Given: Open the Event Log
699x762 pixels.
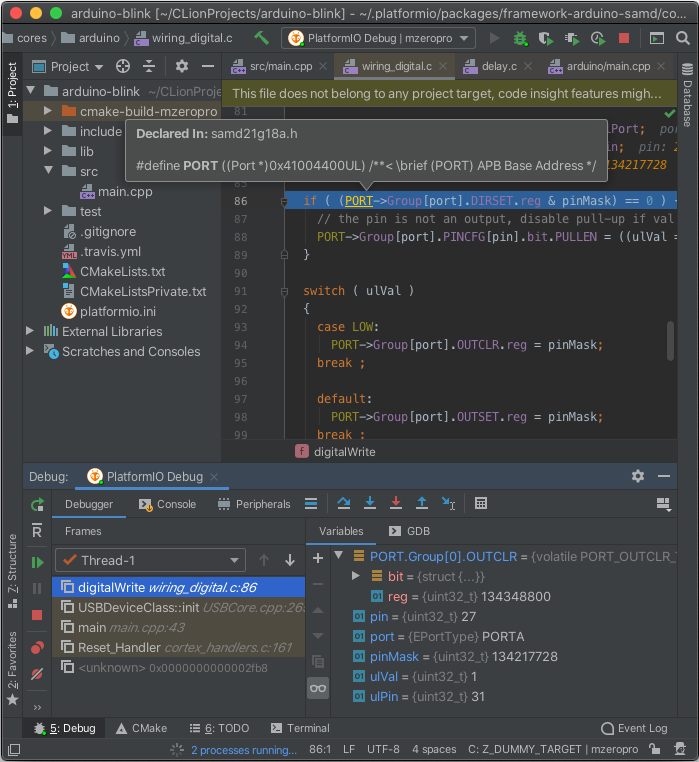Looking at the screenshot, I should (x=634, y=728).
